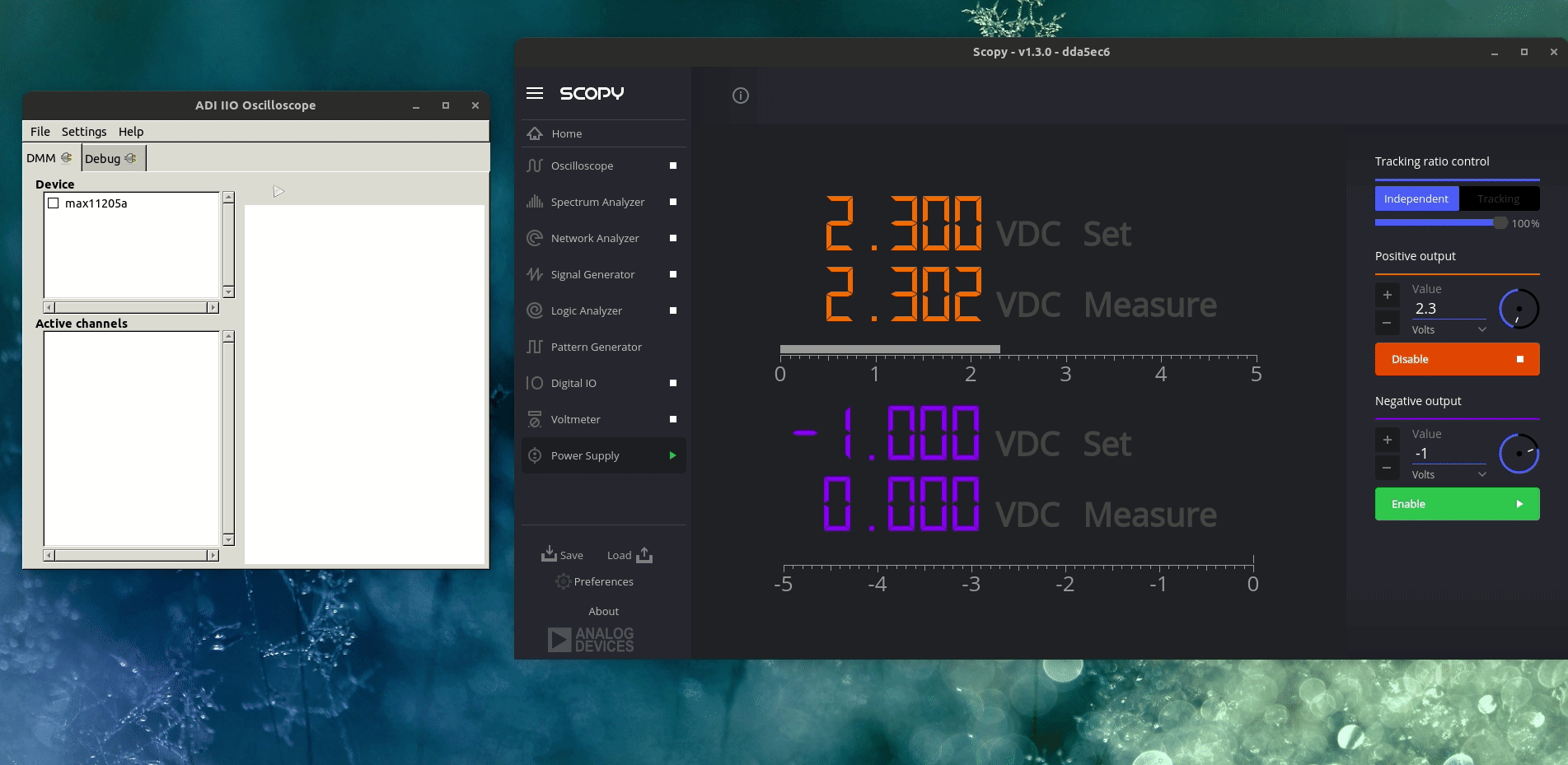Click the Save session icon

[549, 554]
